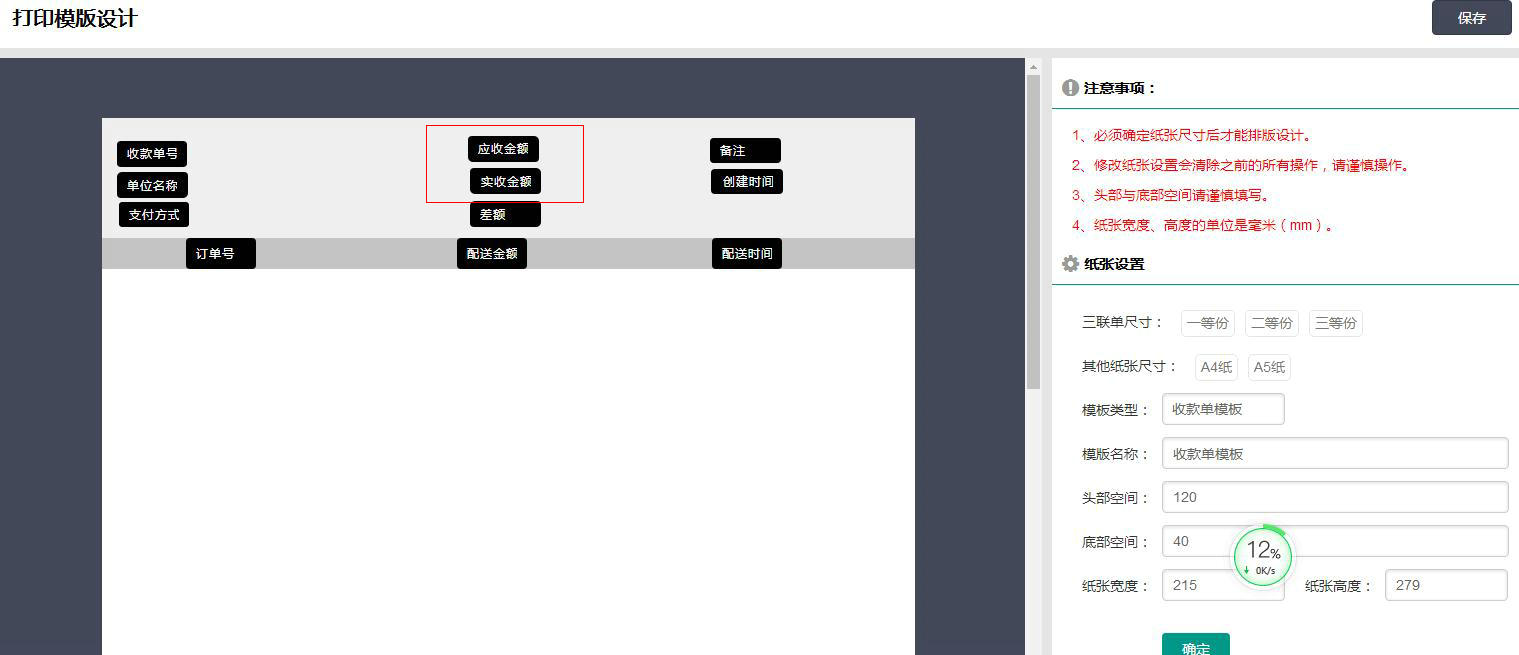This screenshot has width=1519, height=655.
Task: Select A4纸 paper size
Action: pos(1216,367)
